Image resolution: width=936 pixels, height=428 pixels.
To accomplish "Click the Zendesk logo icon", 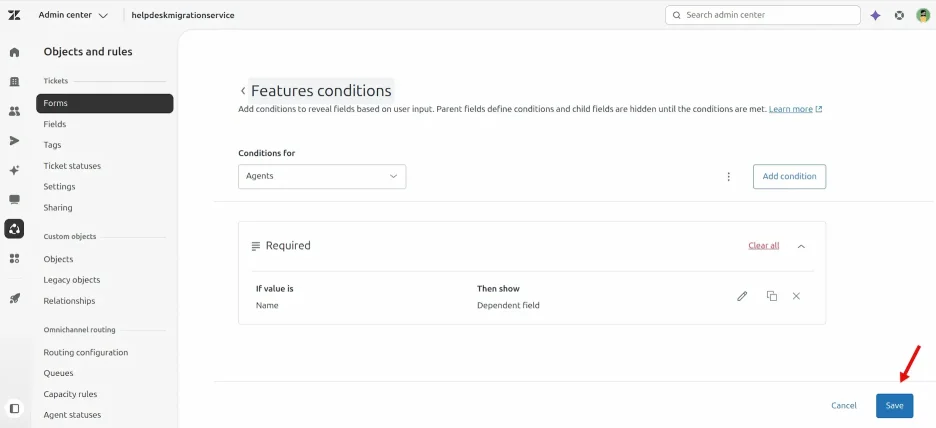I will 14,16.
